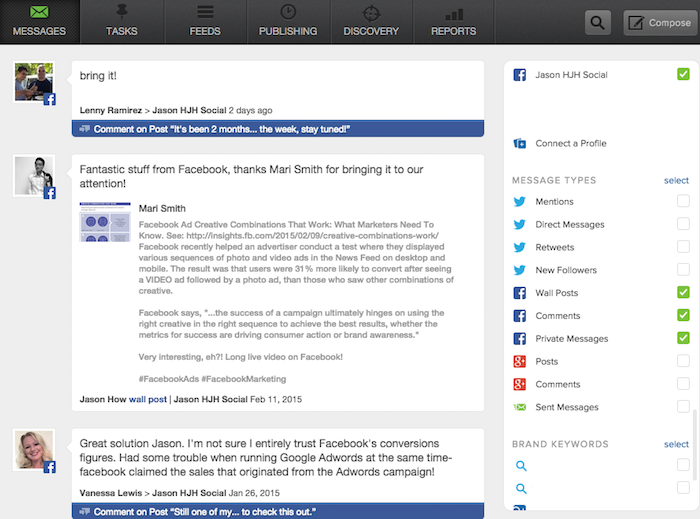This screenshot has height=519, width=700.
Task: Click the sidebar scrollbar
Action: [694, 444]
